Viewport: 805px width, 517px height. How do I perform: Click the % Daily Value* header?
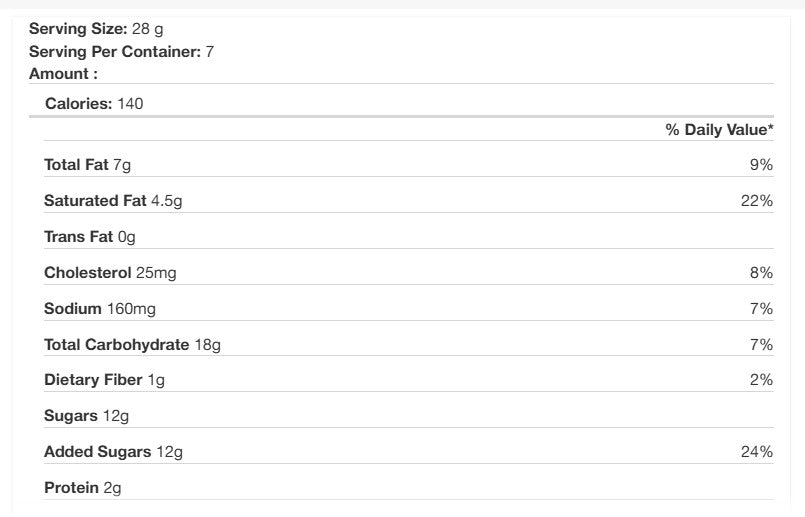[x=719, y=130]
